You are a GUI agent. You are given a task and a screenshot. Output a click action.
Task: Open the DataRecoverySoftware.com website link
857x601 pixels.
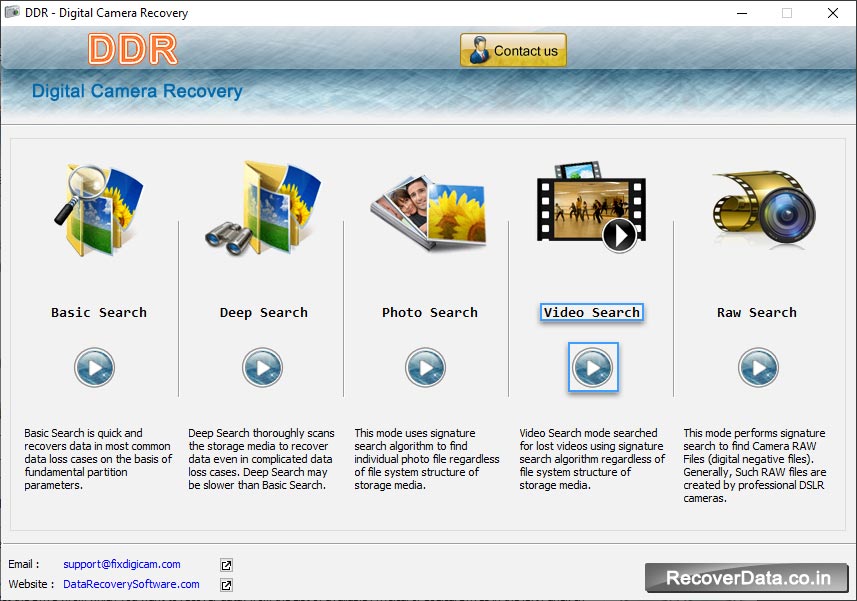(x=131, y=584)
